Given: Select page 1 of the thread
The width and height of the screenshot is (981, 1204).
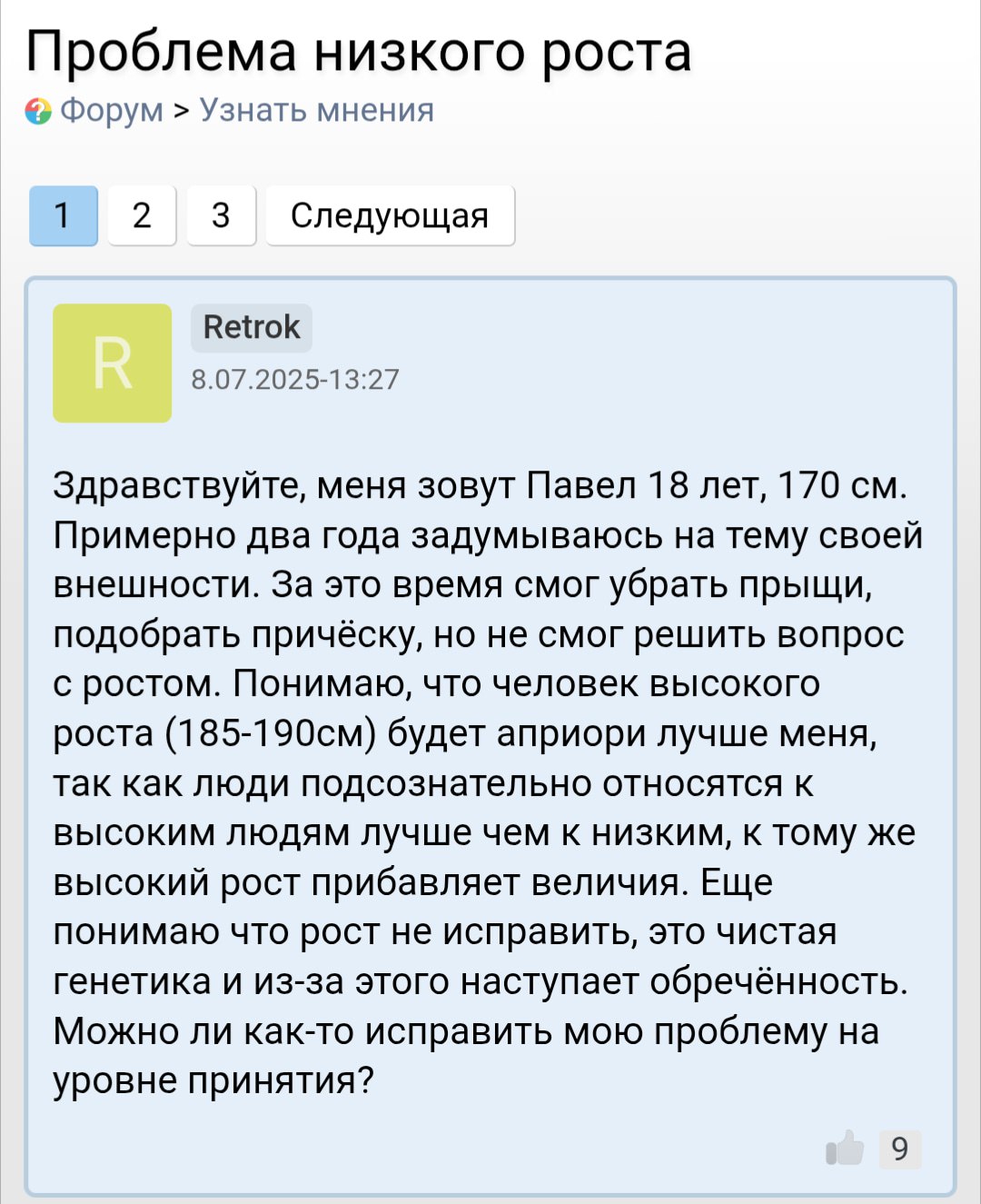Looking at the screenshot, I should [x=64, y=215].
